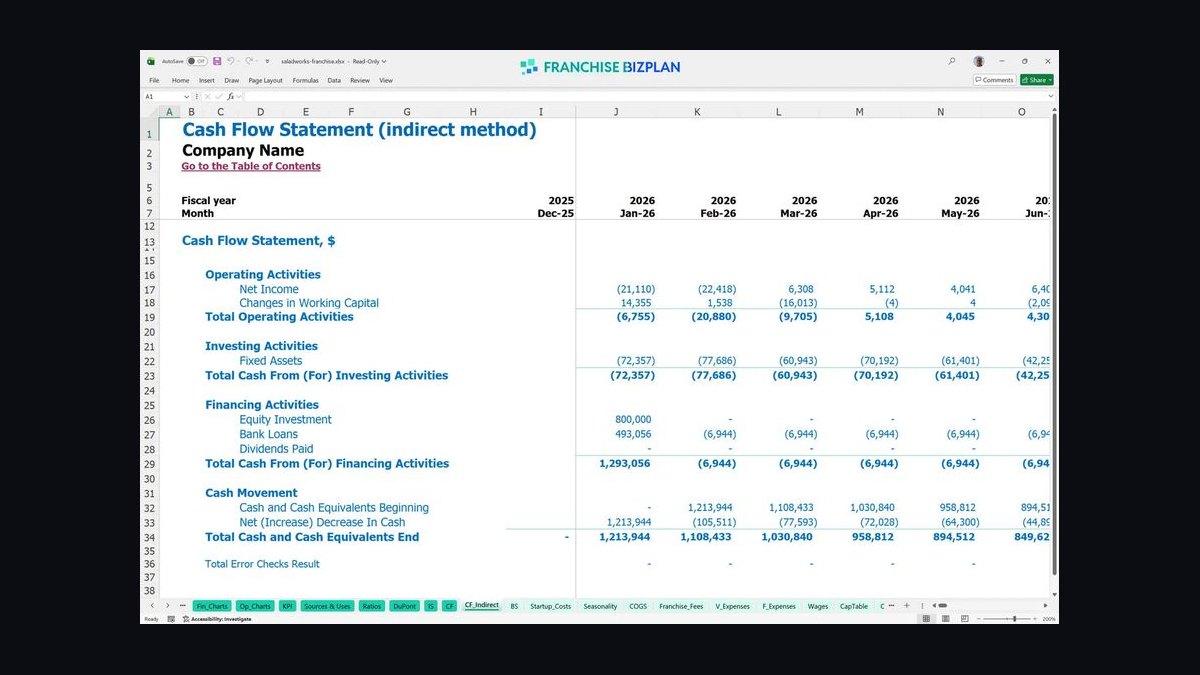
Task: Click the Search magnifier icon
Action: (x=951, y=61)
